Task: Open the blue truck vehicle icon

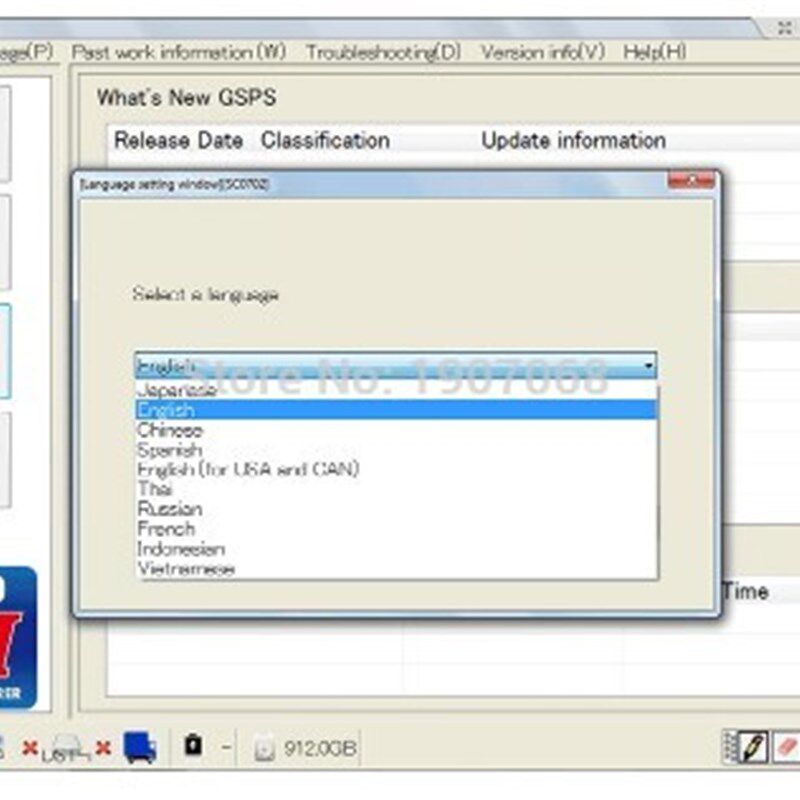Action: coord(140,747)
